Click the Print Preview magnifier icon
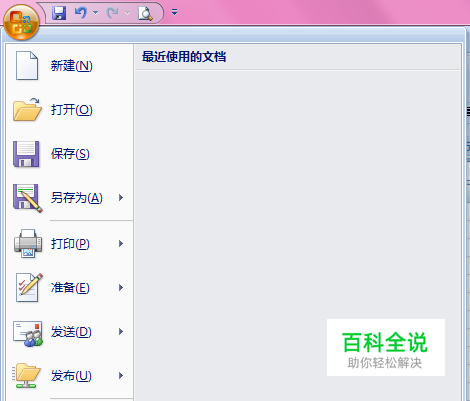Viewport: 470px width, 401px height. (145, 13)
